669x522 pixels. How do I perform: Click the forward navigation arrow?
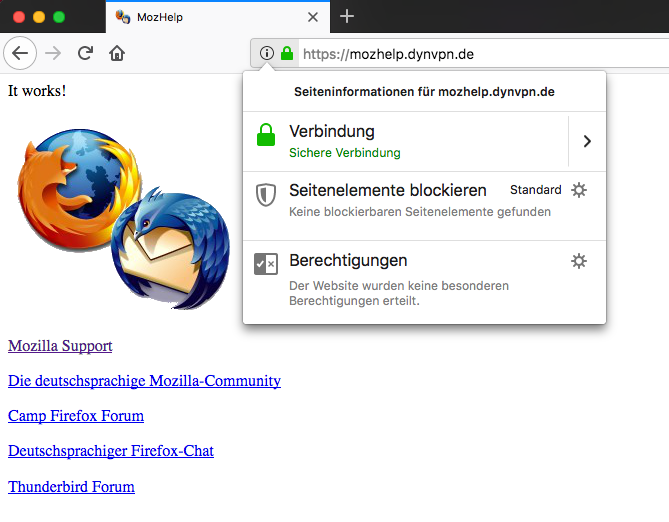(53, 53)
